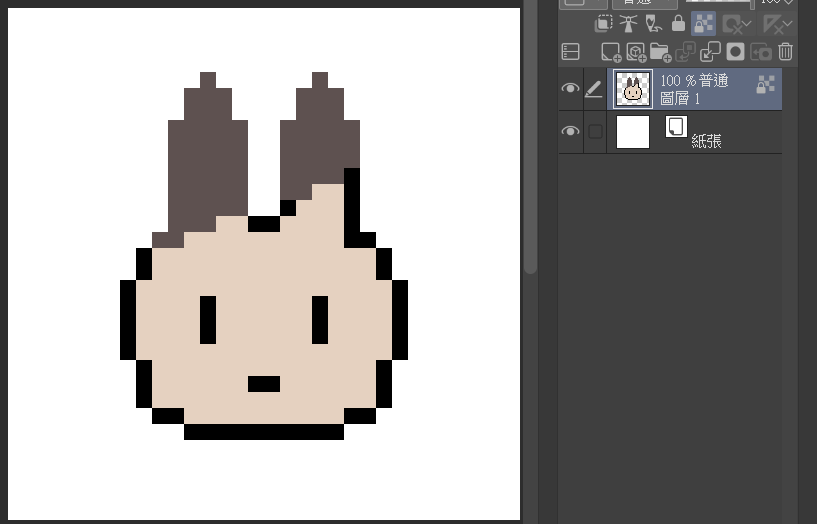Click the paper icon on 紙張 layer
Viewport: 817px width, 524px height.
676,127
